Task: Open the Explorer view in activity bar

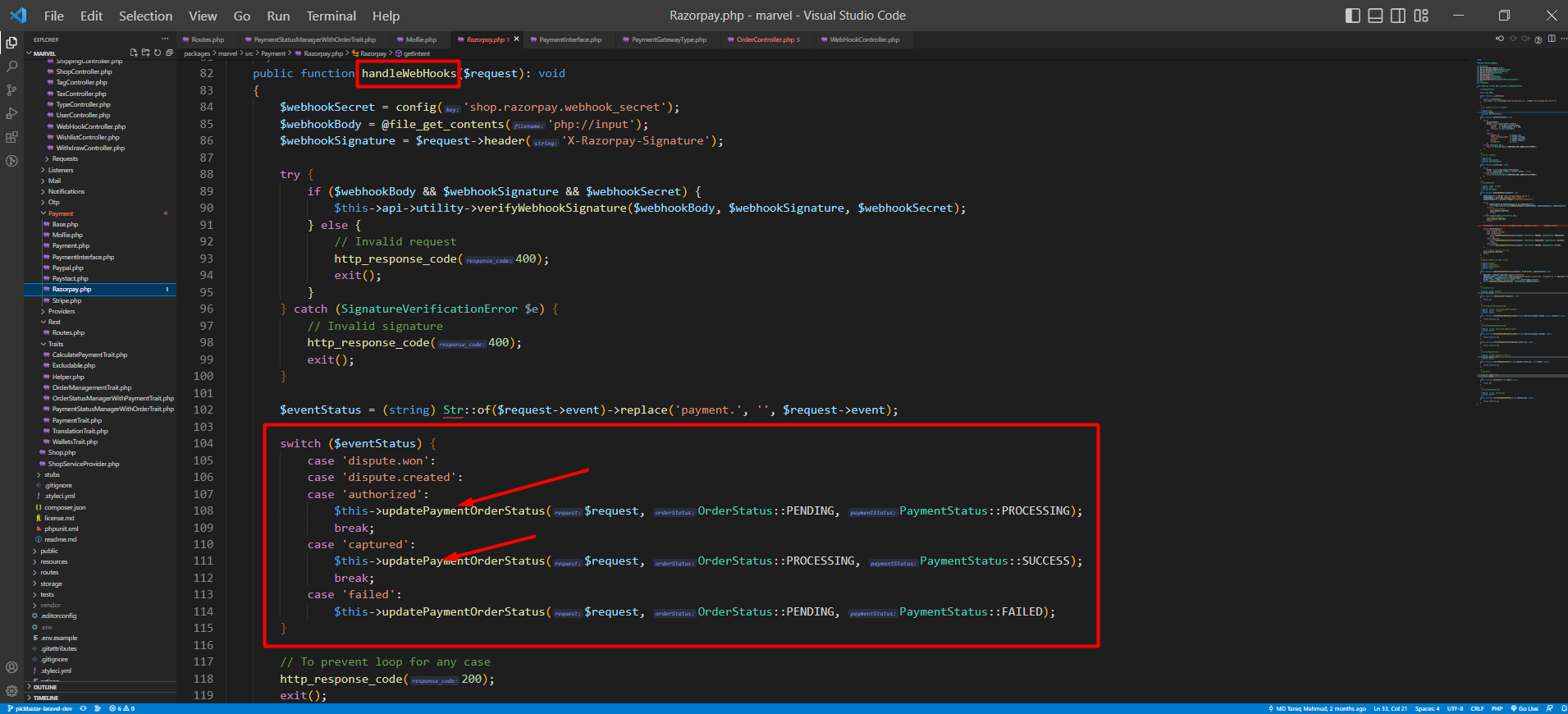Action: pos(11,43)
